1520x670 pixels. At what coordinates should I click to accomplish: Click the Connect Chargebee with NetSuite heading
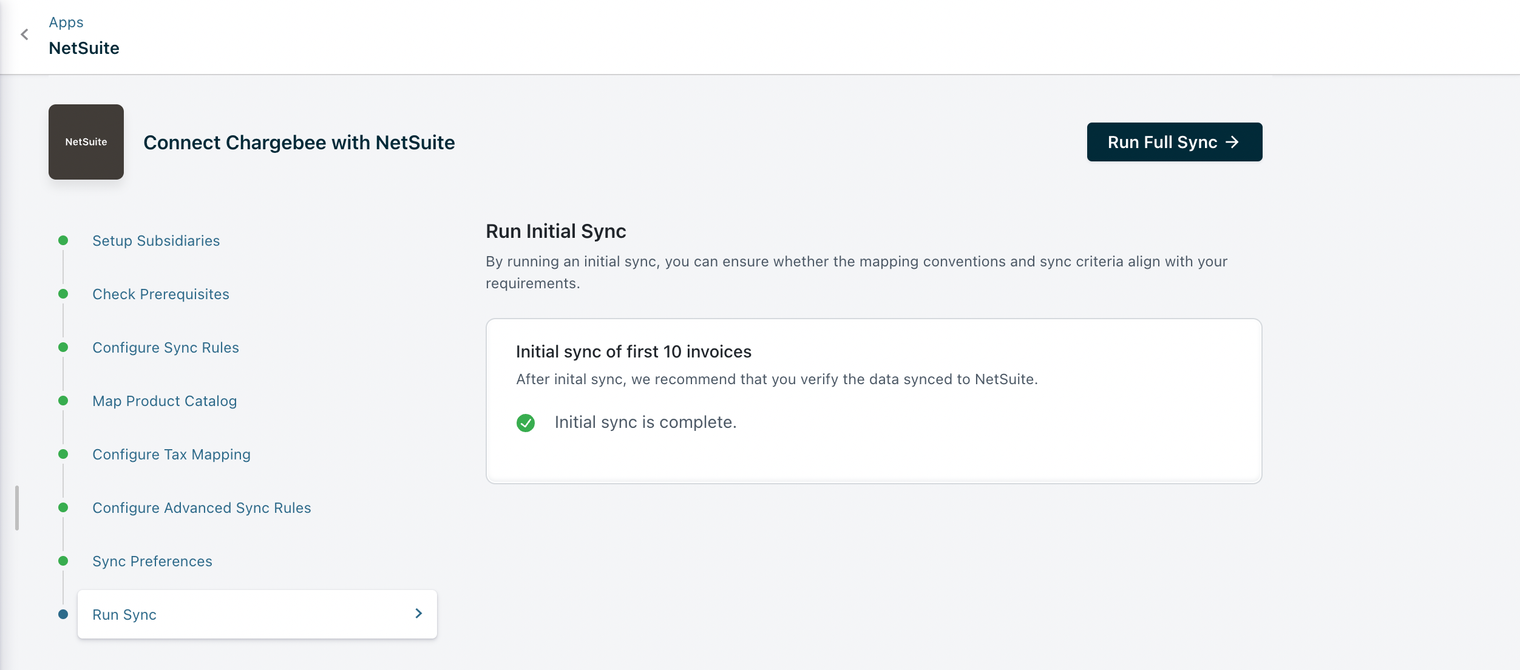pos(299,143)
